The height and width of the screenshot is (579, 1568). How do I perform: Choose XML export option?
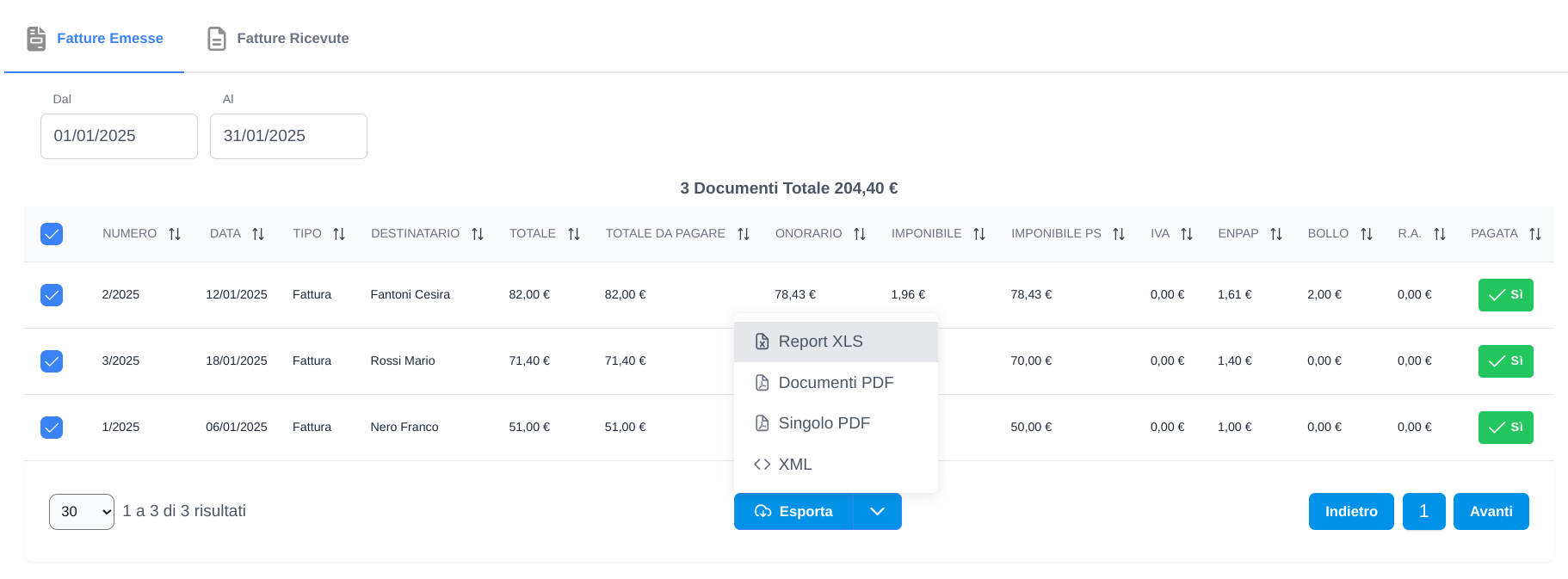(836, 465)
